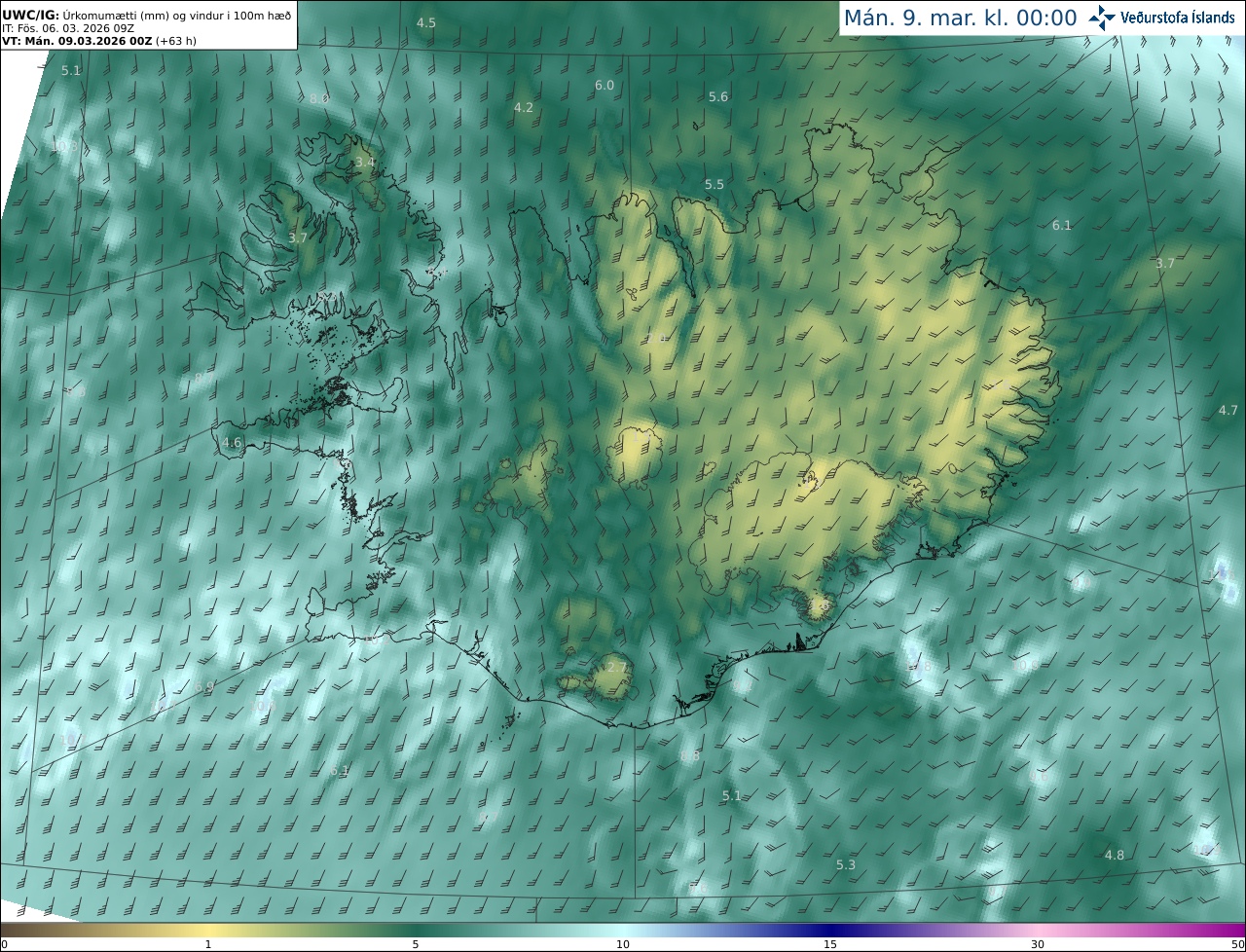Click the 'VT: Mán. 09.03.2026 00Z' valid time

(x=77, y=41)
